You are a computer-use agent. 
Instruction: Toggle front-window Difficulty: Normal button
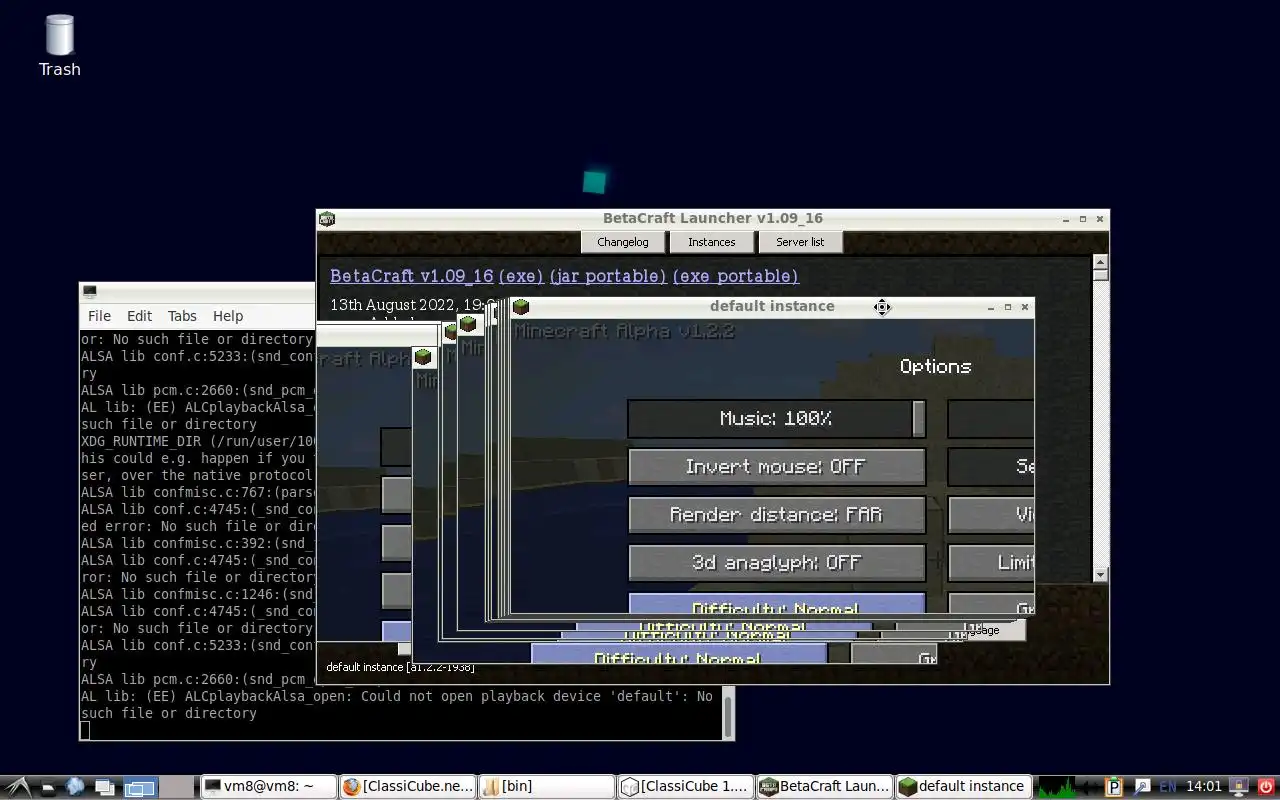[777, 604]
